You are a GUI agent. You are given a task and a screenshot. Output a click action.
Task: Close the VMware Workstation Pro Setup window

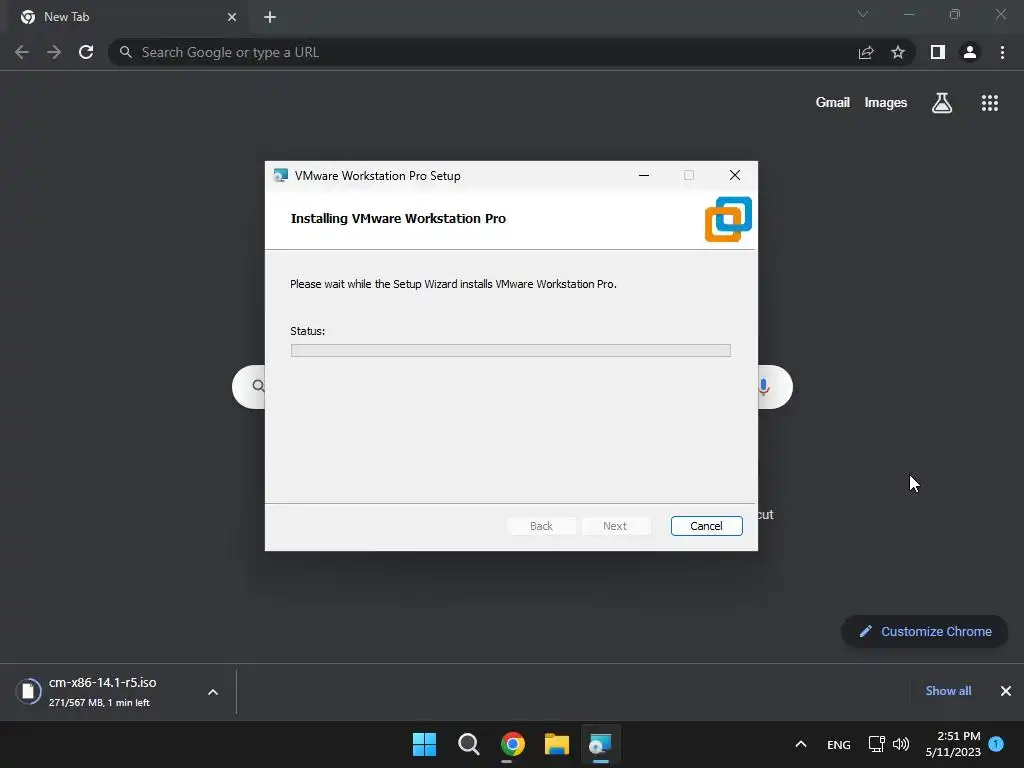735,175
